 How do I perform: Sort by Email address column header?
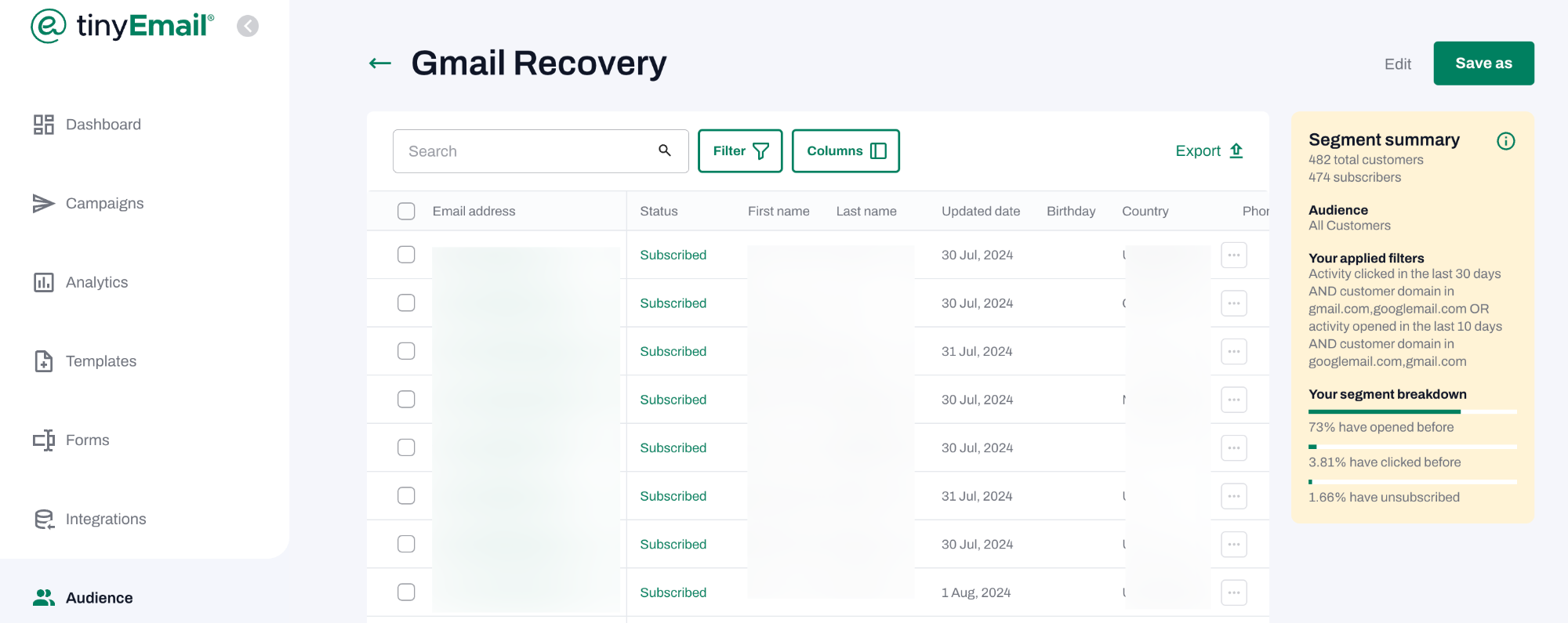tap(474, 212)
